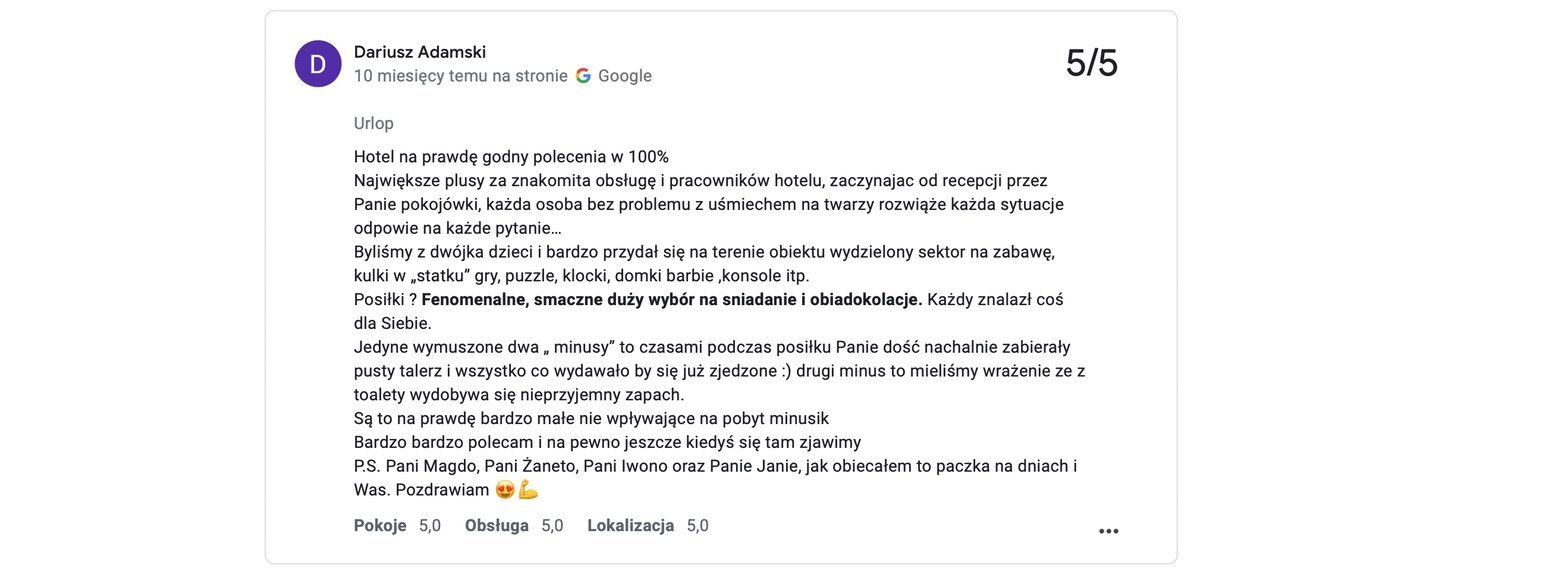Image resolution: width=1566 pixels, height=574 pixels.
Task: Select the "Obsługa" rating label
Action: click(497, 525)
